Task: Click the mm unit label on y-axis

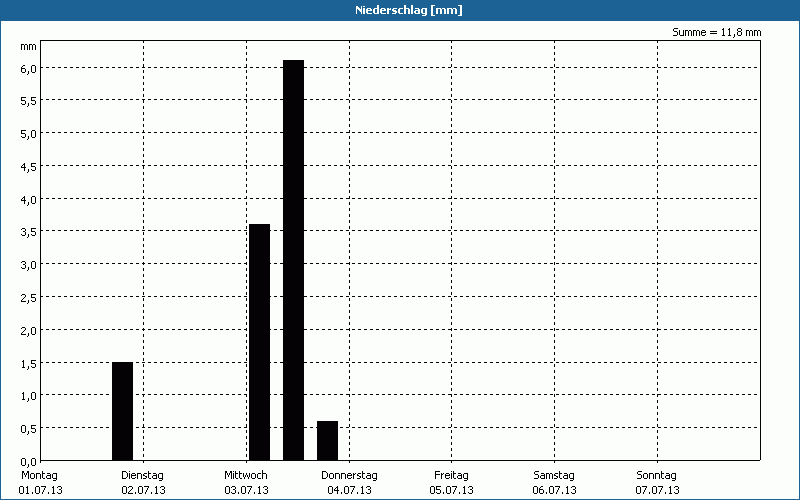Action: [29, 47]
